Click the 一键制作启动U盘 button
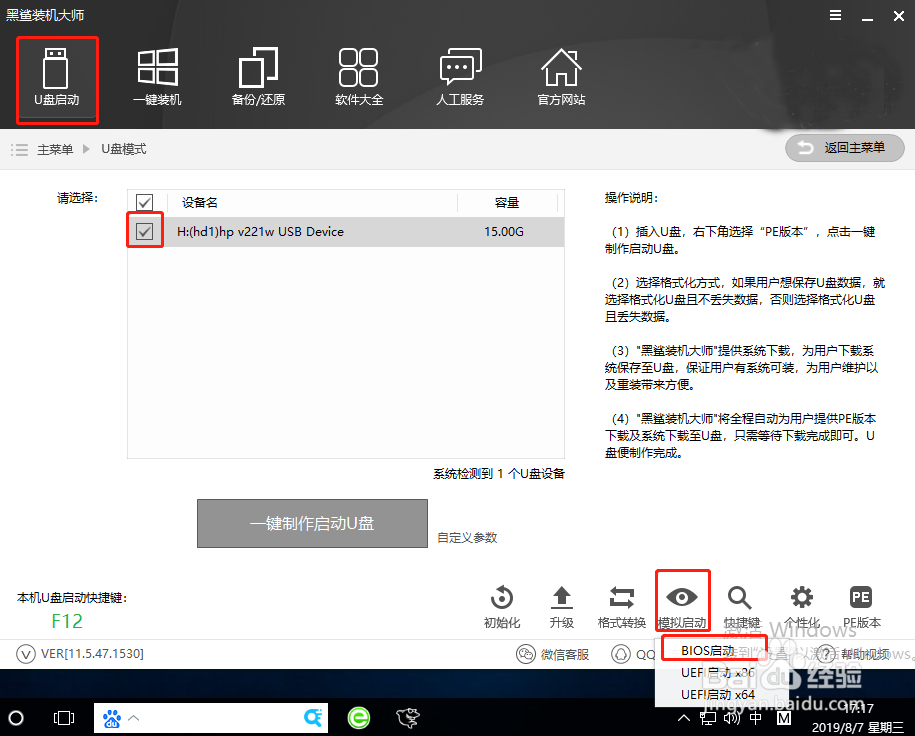The image size is (915, 736). click(312, 523)
